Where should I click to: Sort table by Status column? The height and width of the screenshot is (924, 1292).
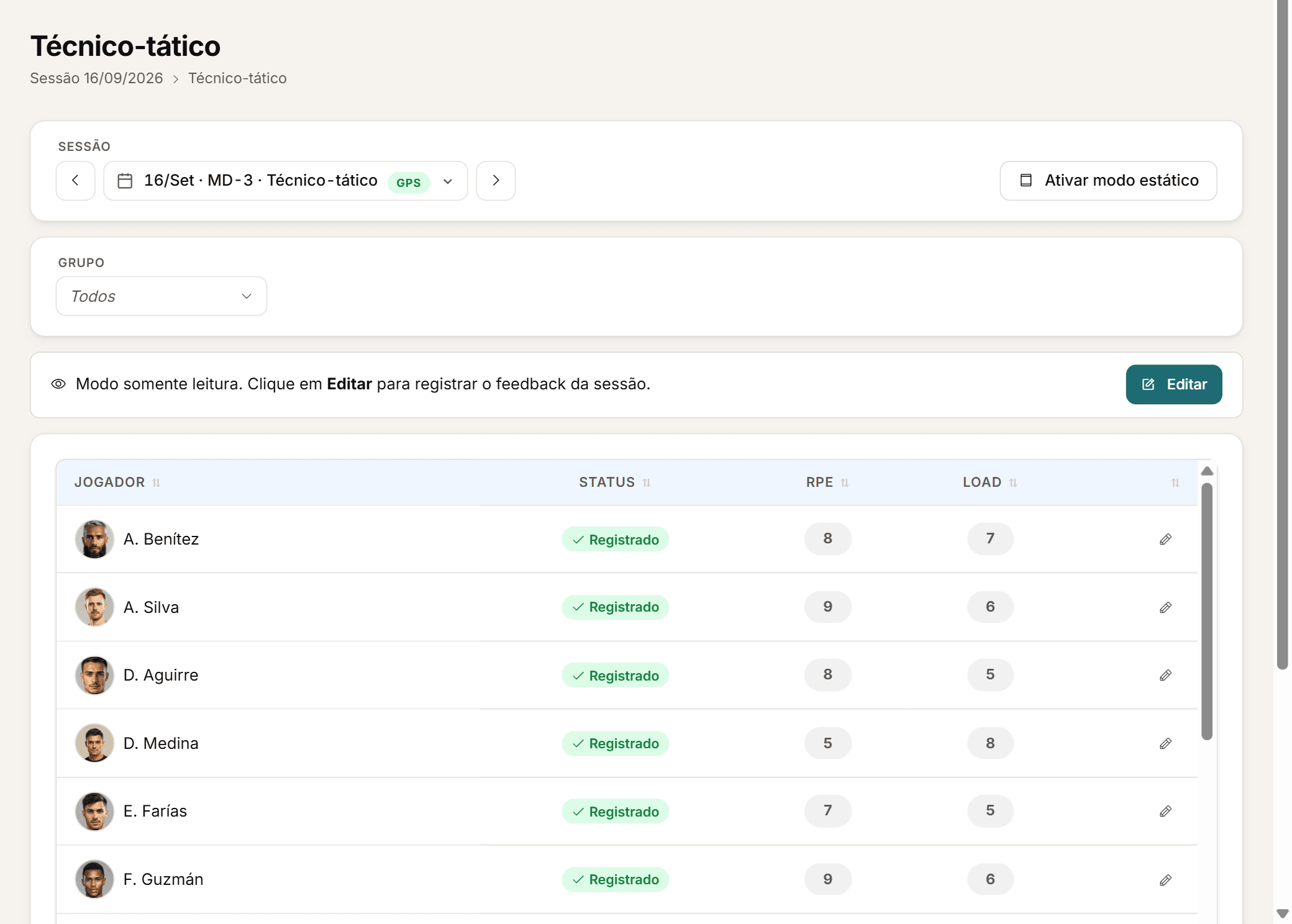[x=615, y=482]
